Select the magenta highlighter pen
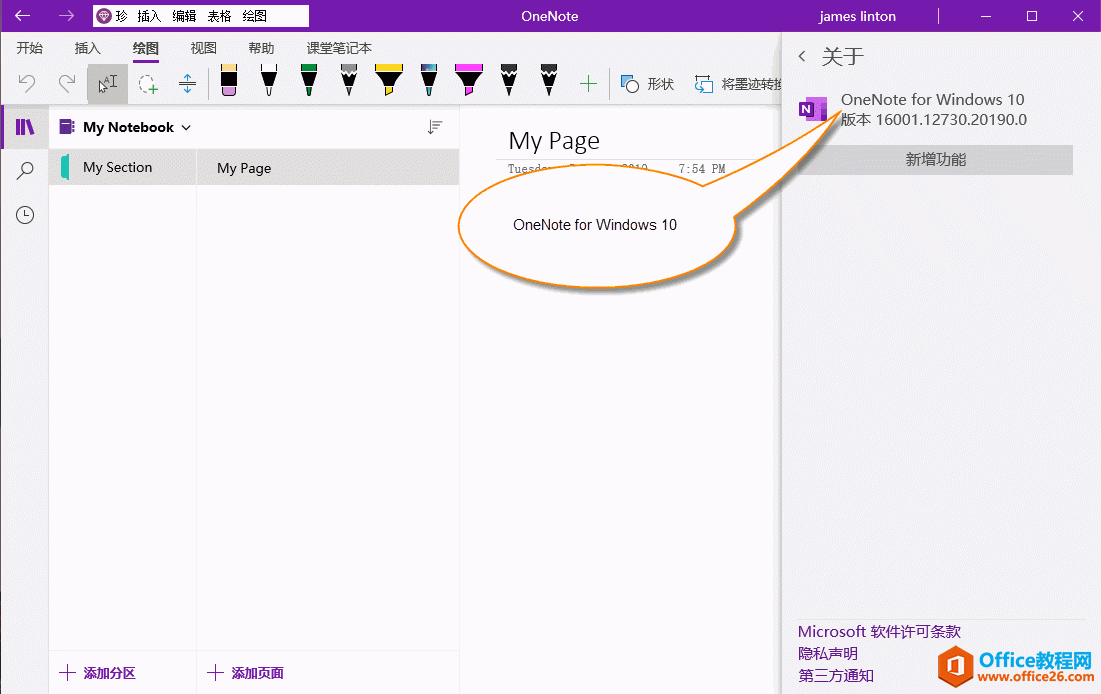This screenshot has height=694, width=1101. point(468,83)
